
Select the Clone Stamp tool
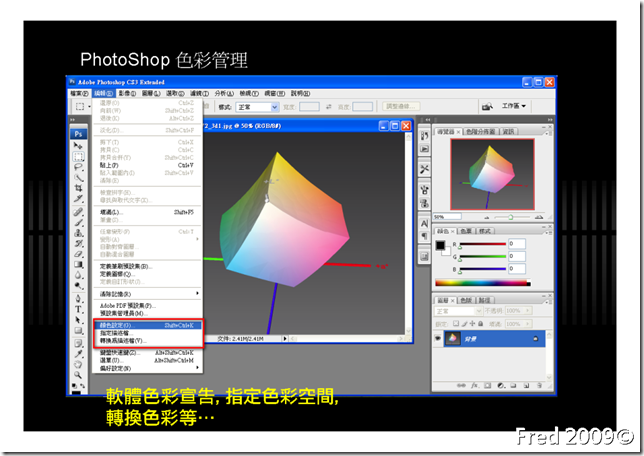pyautogui.click(x=78, y=233)
